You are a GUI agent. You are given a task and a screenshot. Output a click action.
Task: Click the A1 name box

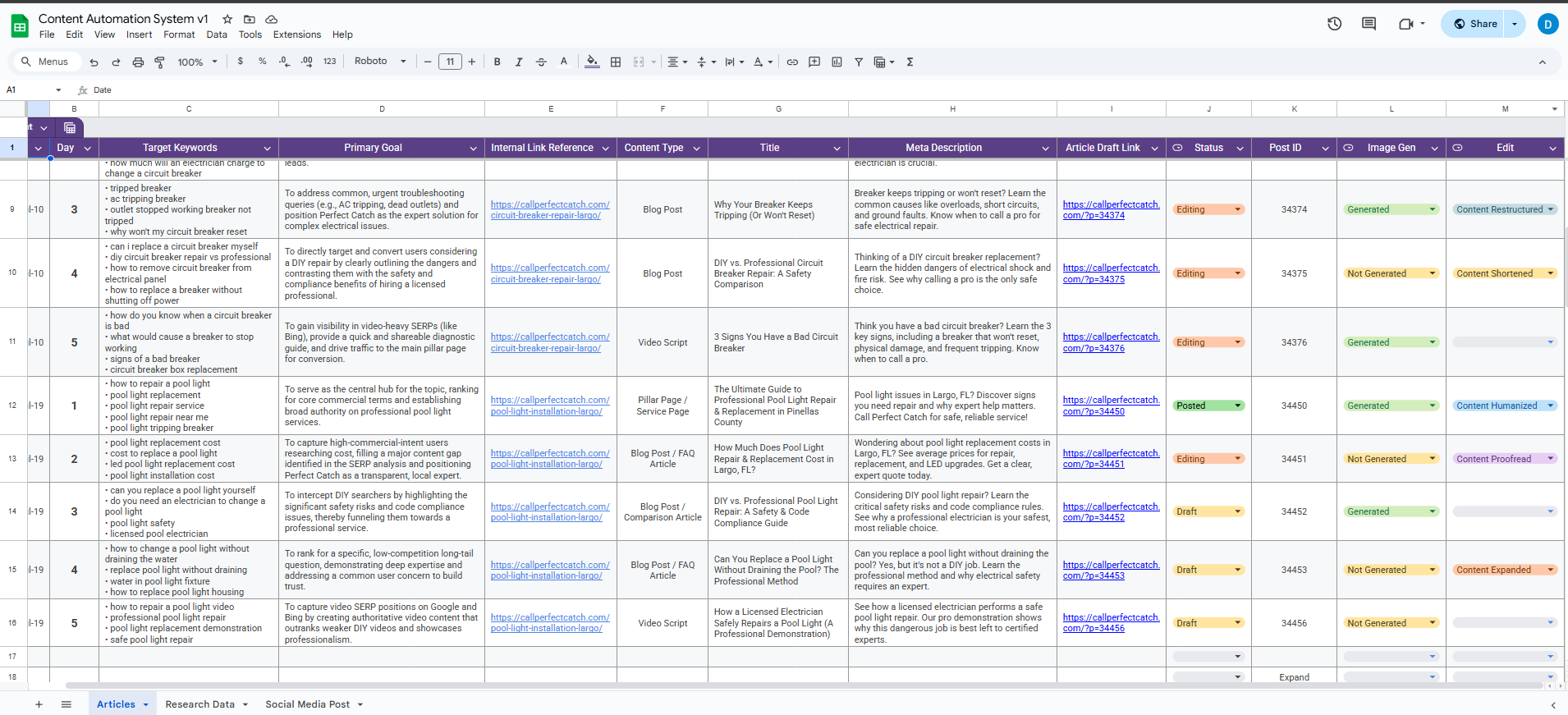(31, 90)
